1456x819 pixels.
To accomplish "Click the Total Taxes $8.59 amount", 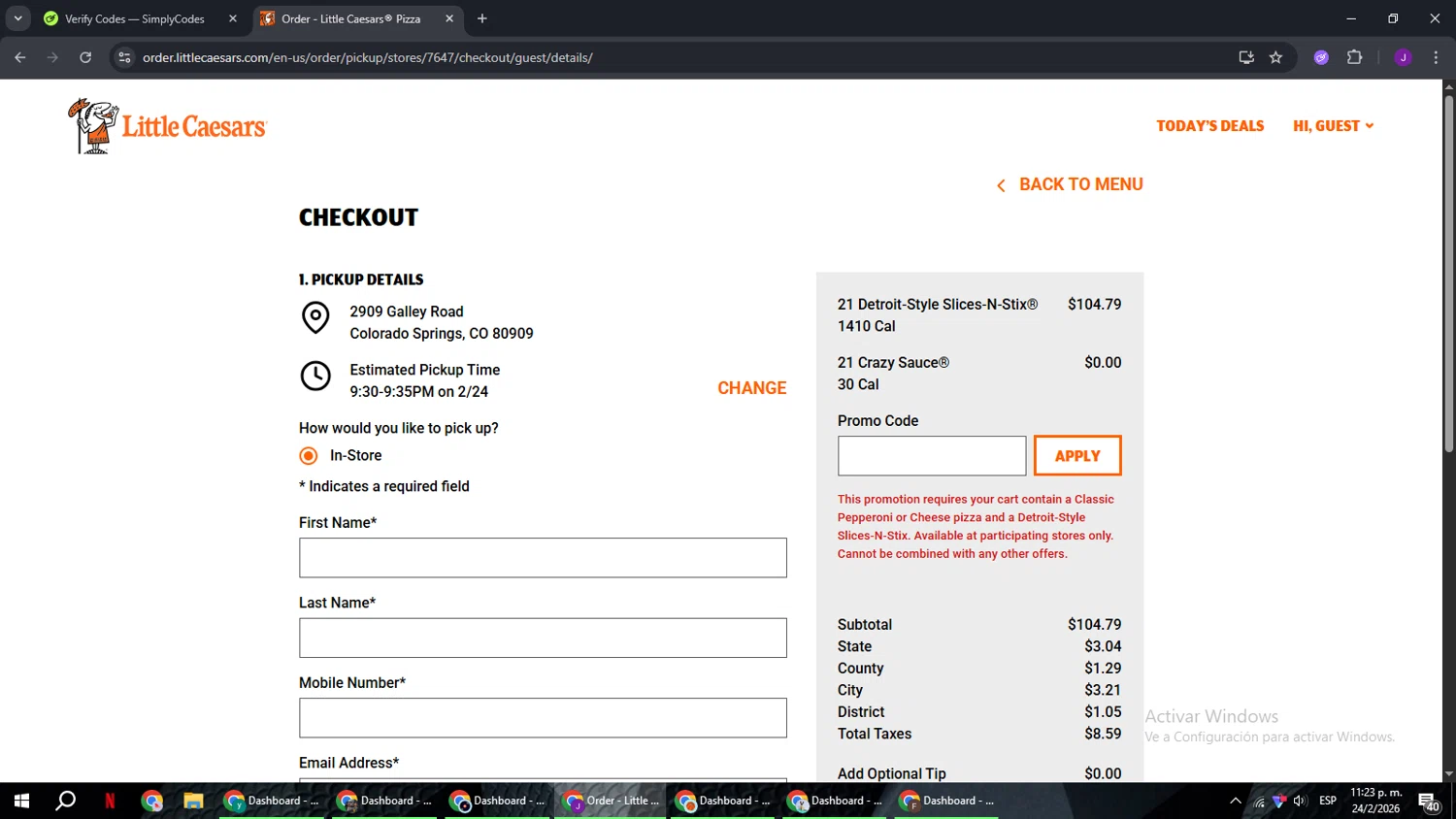I will (x=1103, y=734).
